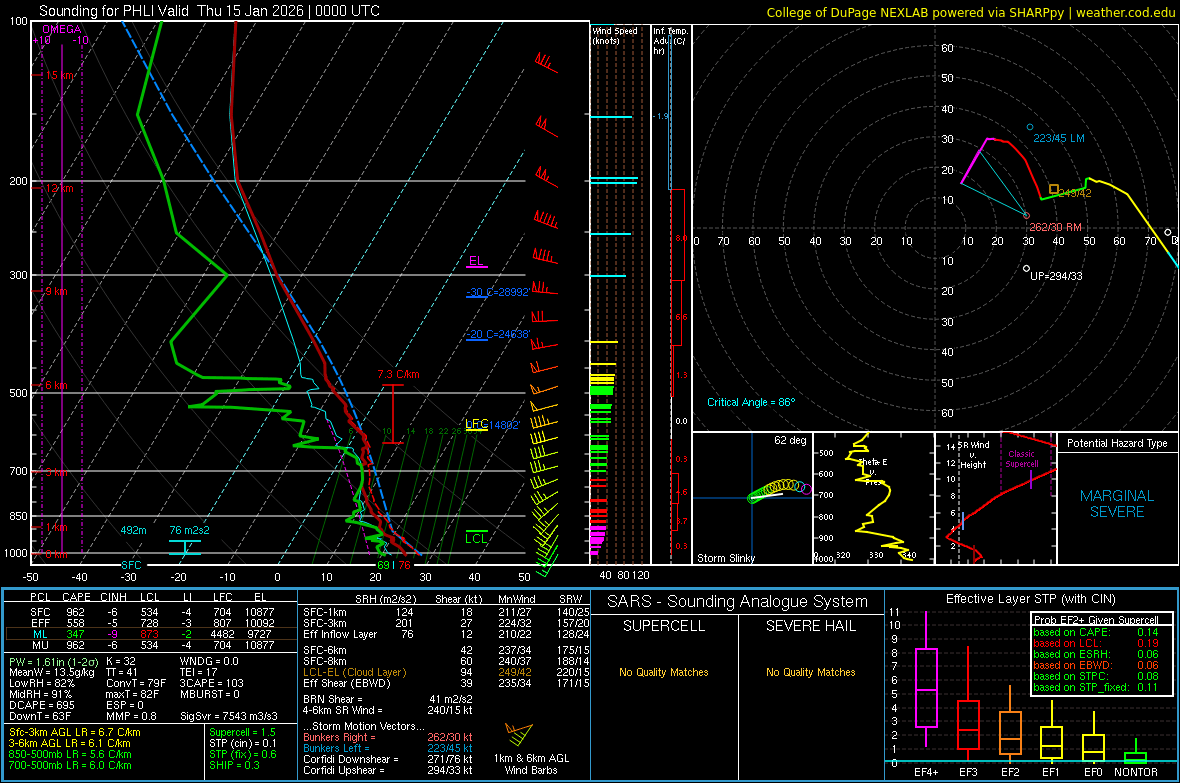This screenshot has height=783, width=1180.
Task: Click the green LCL level label
Action: [x=476, y=538]
